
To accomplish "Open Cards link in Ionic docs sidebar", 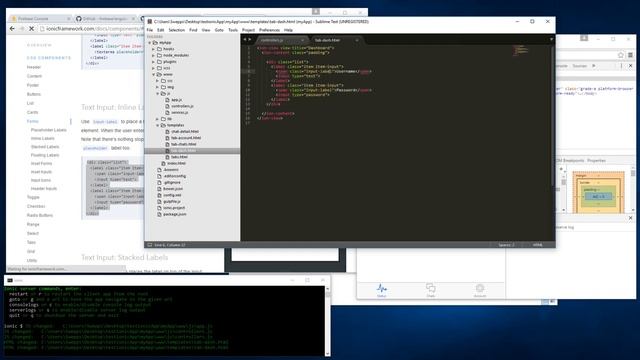I will pos(33,112).
